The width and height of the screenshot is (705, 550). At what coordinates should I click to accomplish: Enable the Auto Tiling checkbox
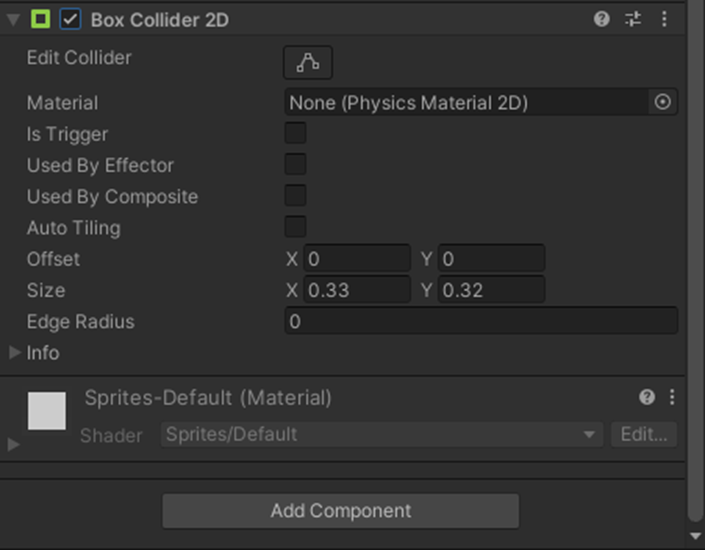click(x=295, y=227)
